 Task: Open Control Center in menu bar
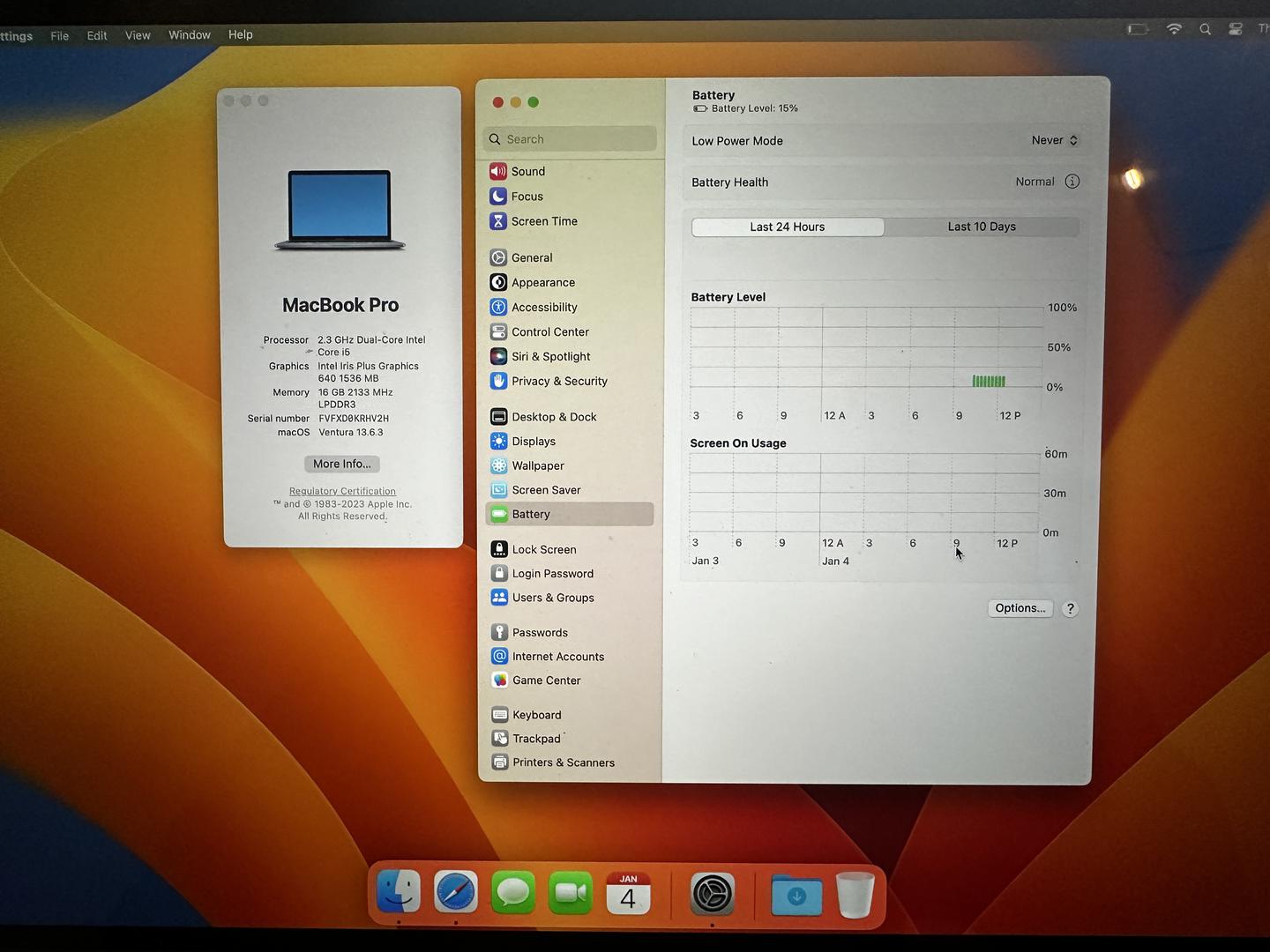click(x=1236, y=29)
